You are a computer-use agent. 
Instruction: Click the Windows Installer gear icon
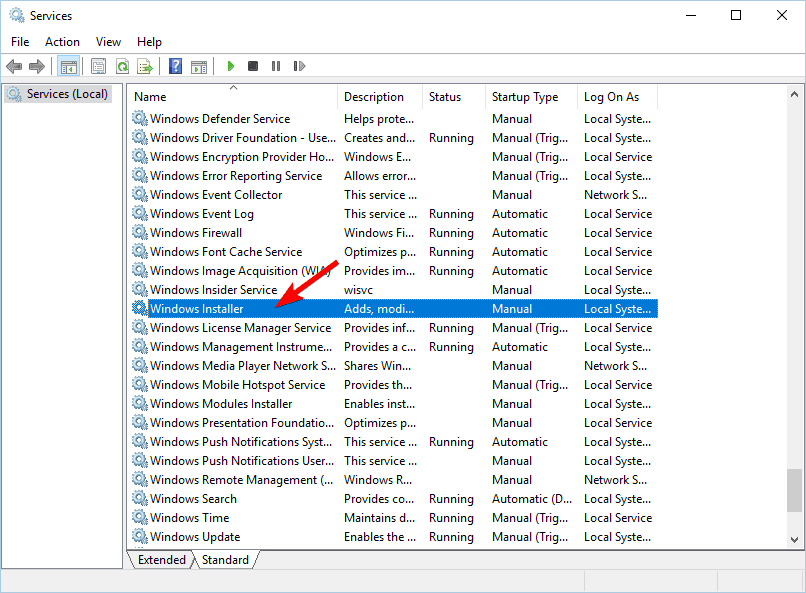(x=139, y=308)
